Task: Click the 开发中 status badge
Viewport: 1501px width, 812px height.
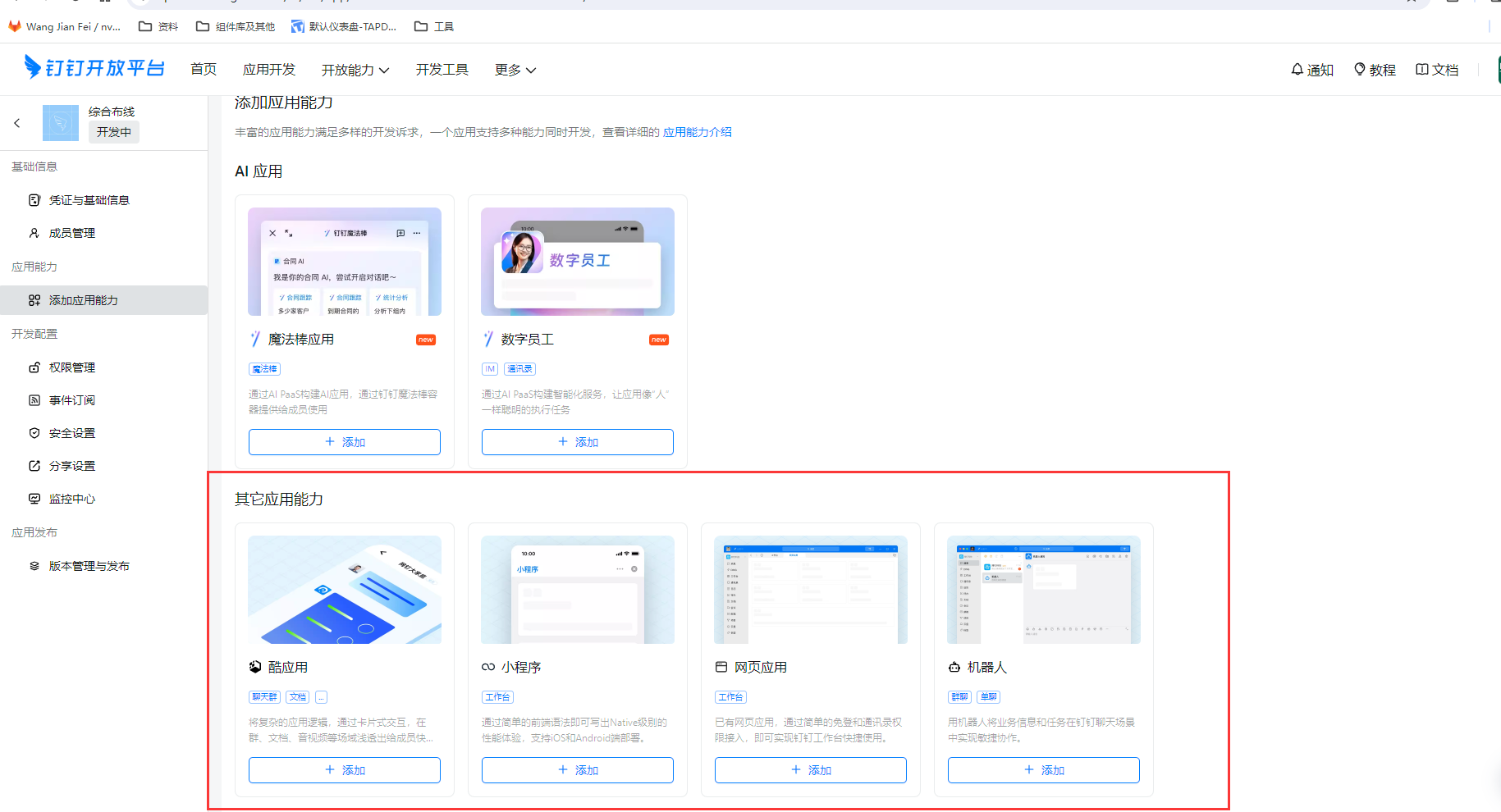Action: 114,132
